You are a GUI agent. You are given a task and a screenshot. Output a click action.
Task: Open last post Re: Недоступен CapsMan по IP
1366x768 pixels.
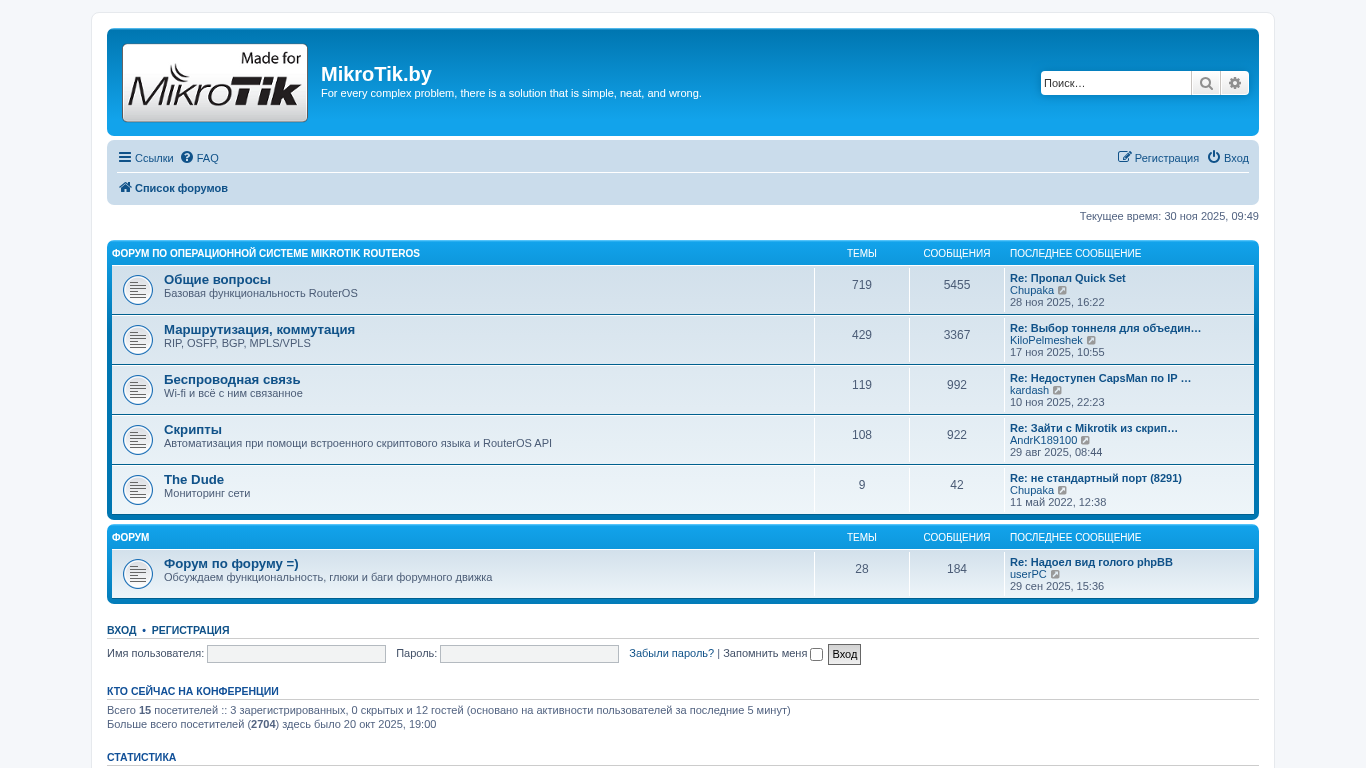coord(1100,378)
